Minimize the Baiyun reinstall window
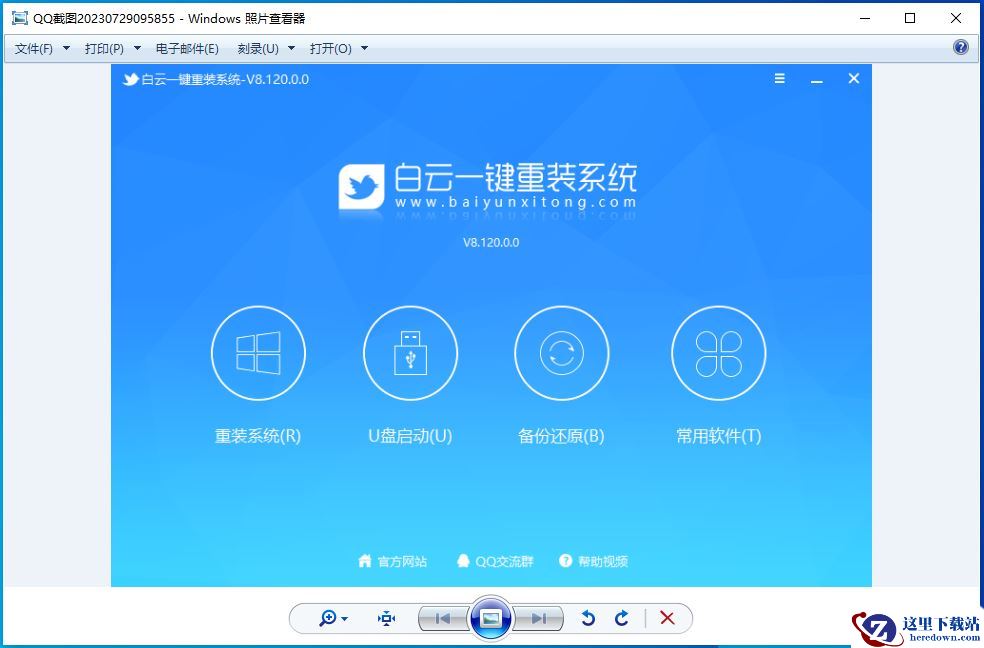 coord(816,80)
